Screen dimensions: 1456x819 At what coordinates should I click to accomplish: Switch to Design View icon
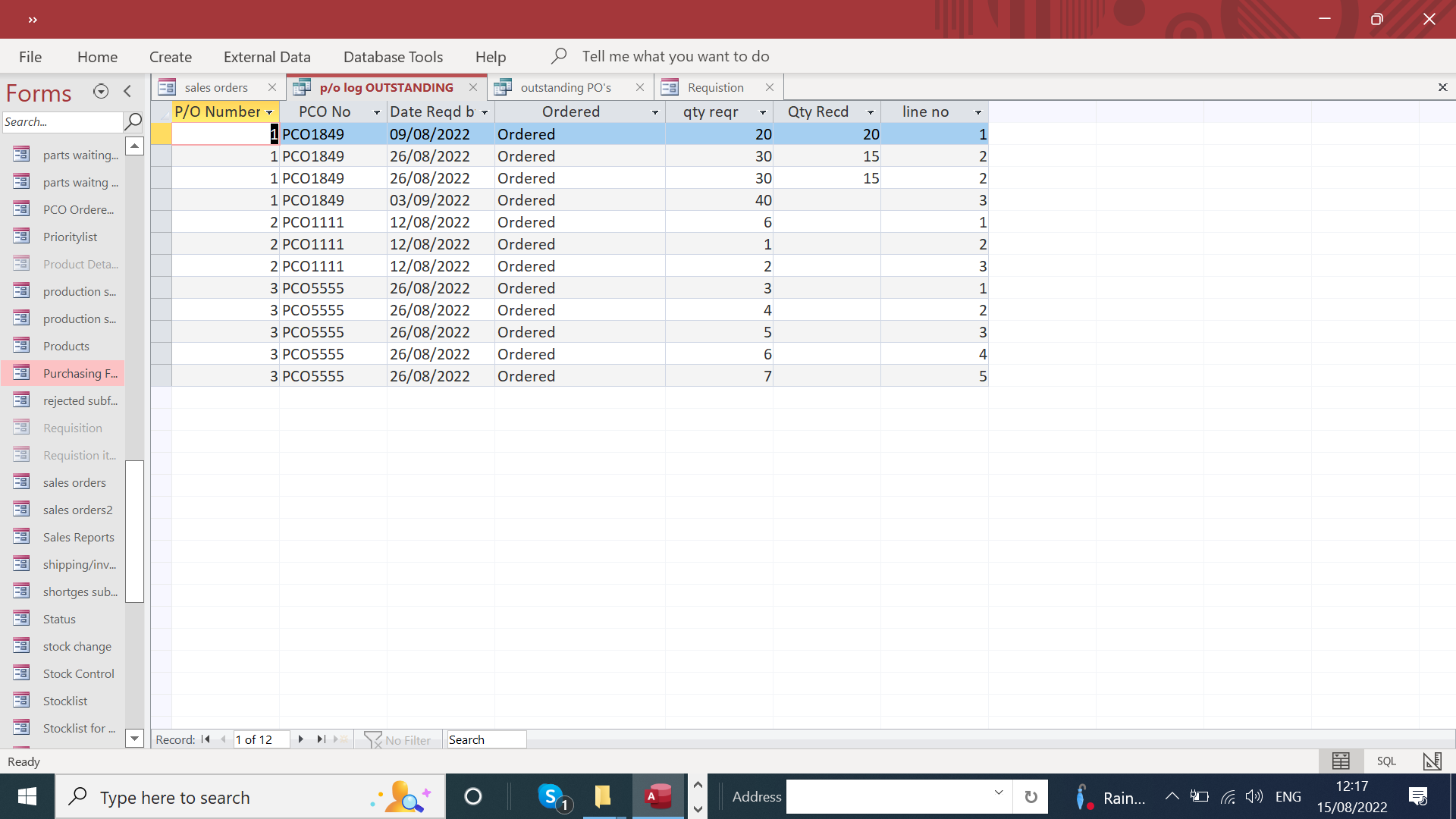1432,761
